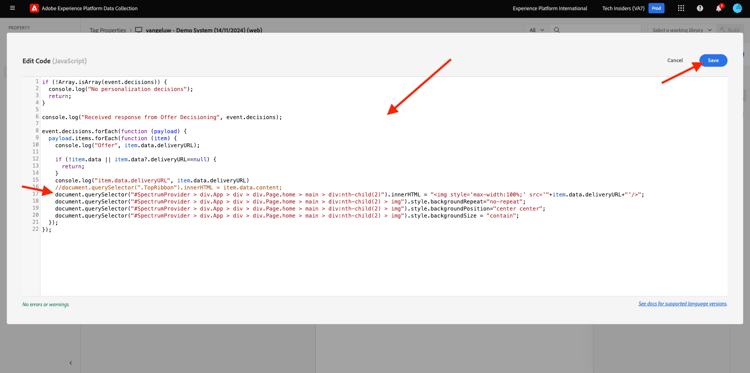
Task: Open the app switcher grid icon
Action: tap(681, 8)
